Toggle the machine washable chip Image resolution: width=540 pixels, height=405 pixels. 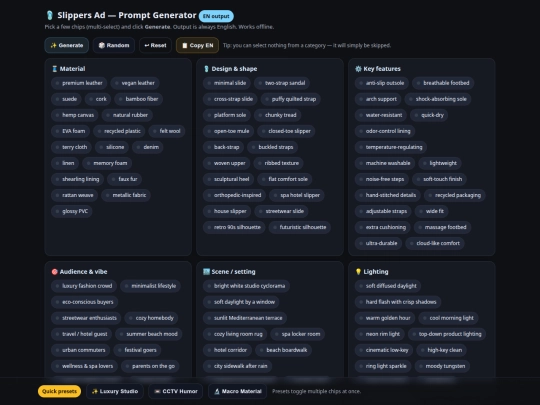tap(385, 163)
